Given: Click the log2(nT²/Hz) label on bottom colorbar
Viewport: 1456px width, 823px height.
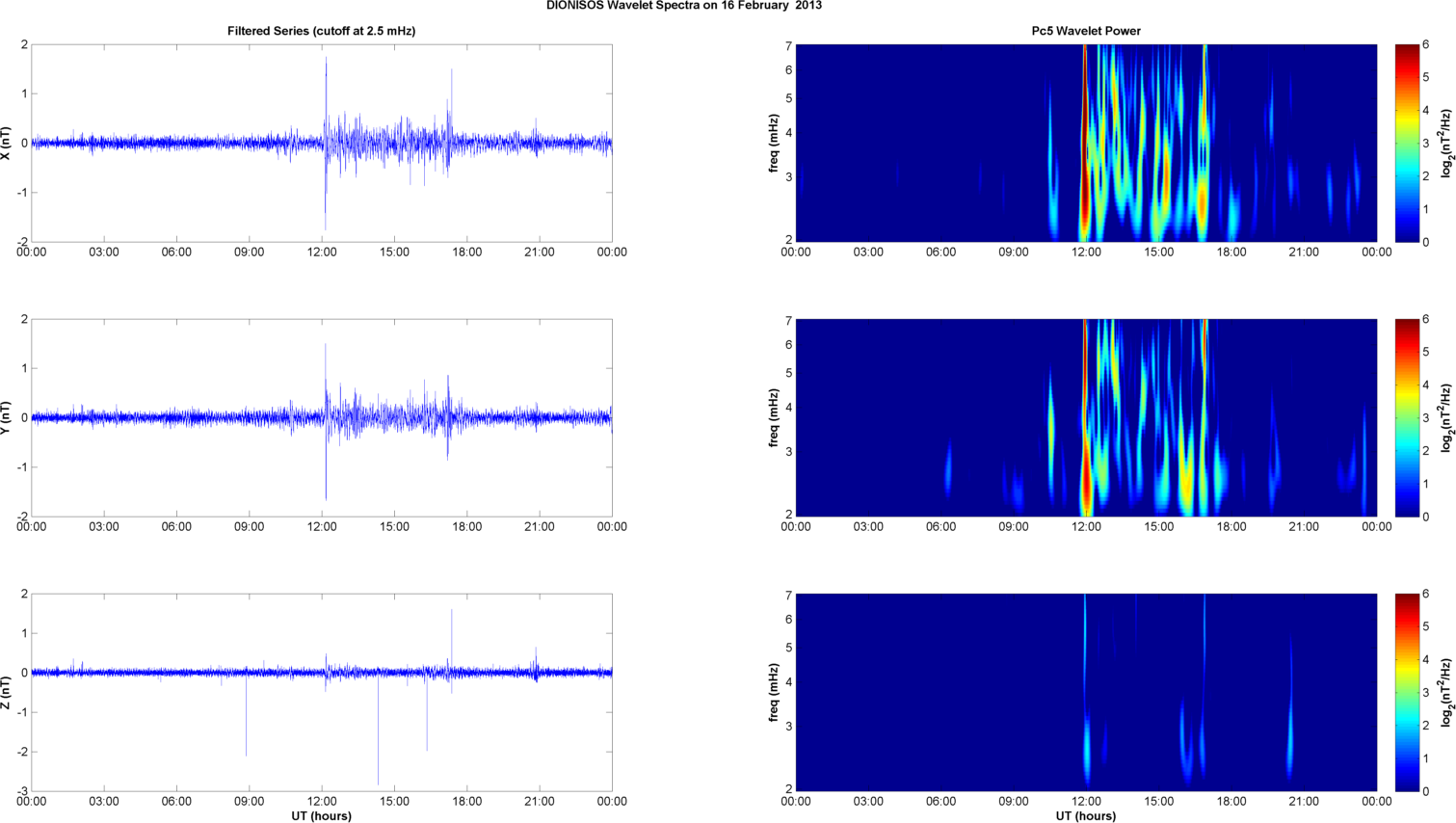Looking at the screenshot, I should pyautogui.click(x=1445, y=692).
